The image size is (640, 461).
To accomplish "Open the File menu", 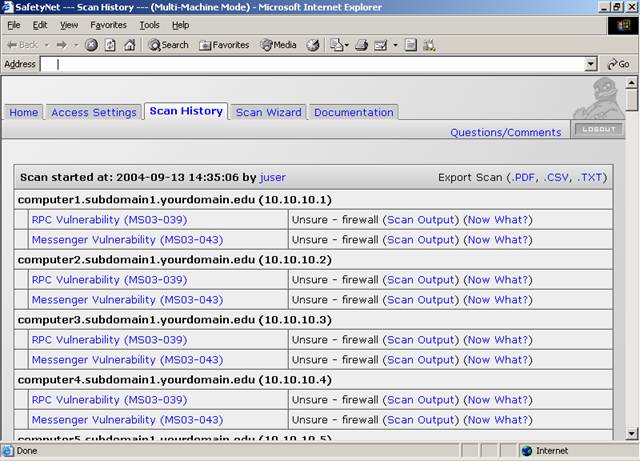I will [13, 25].
